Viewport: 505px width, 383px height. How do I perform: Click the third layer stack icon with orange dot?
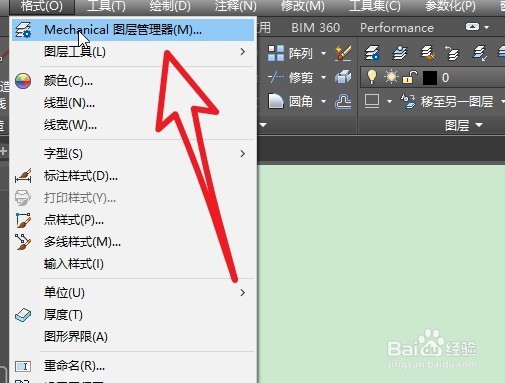427,53
